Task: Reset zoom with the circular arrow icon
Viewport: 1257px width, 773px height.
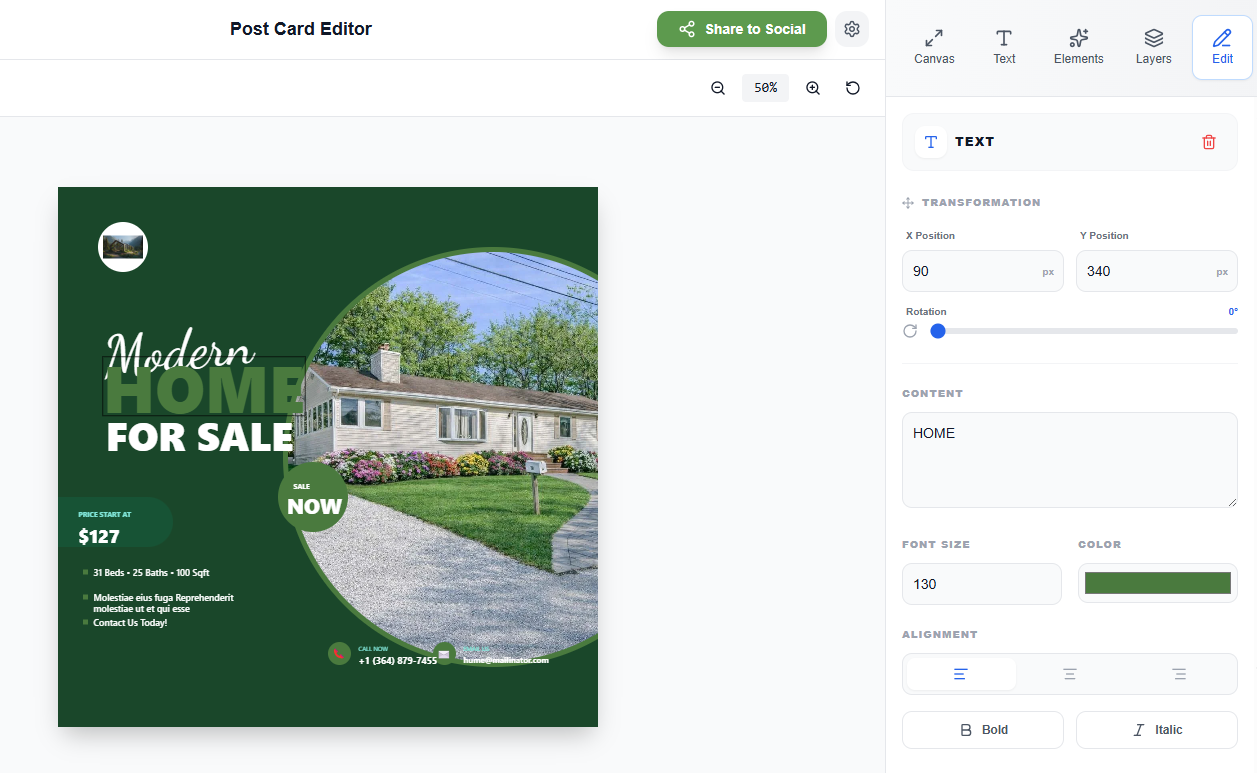Action: tap(853, 88)
